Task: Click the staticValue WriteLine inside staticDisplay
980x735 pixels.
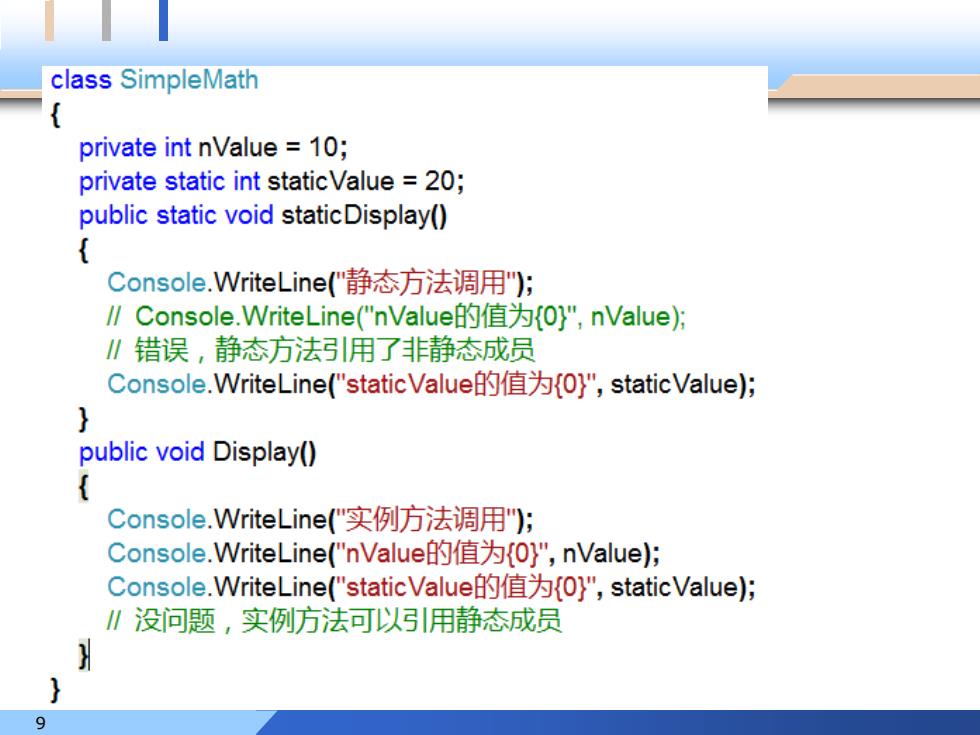Action: pos(431,384)
